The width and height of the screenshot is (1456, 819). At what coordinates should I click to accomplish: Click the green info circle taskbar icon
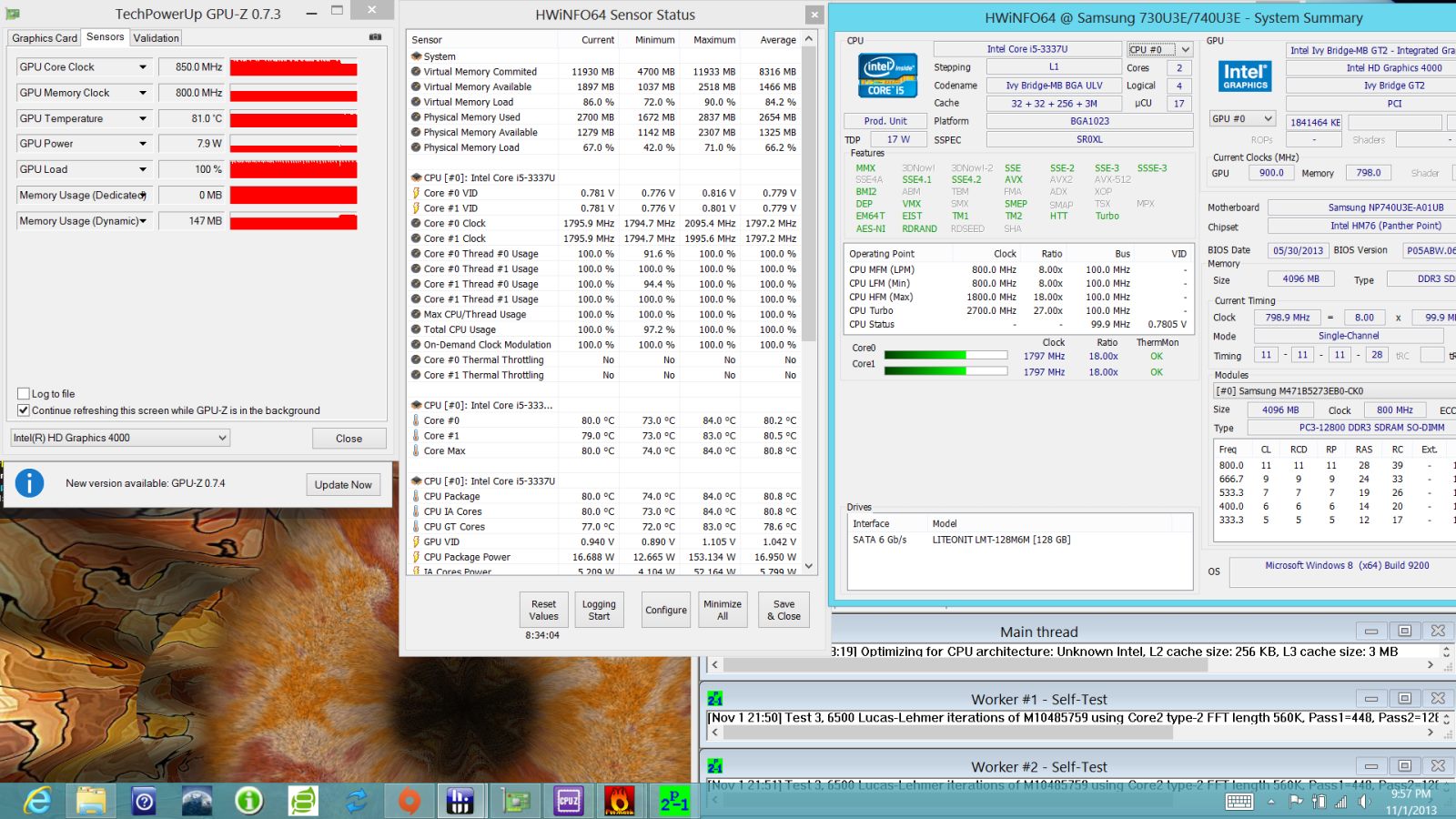coord(249,801)
